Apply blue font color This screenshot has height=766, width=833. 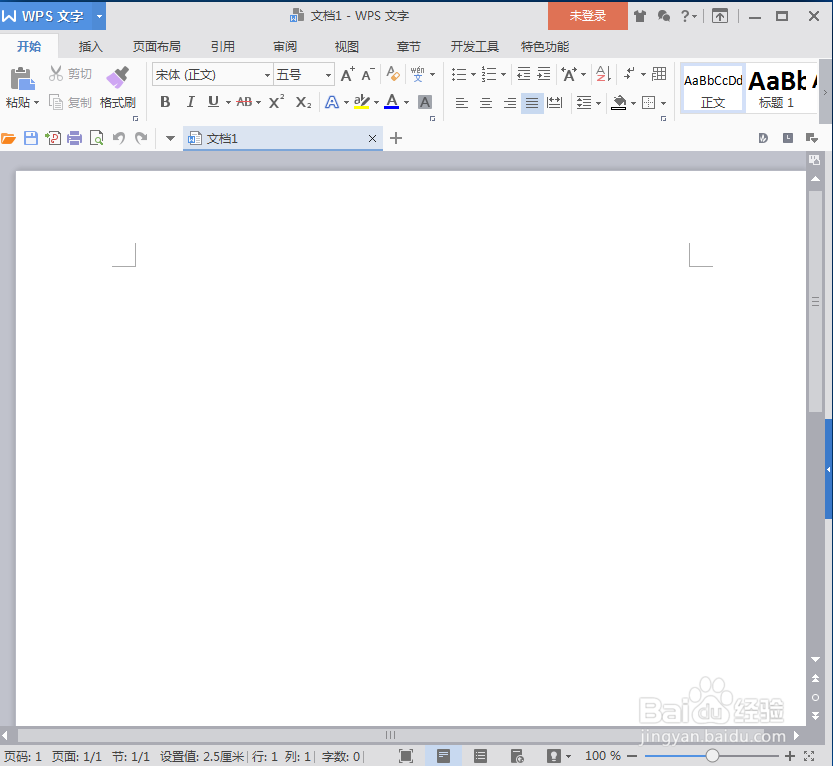click(392, 101)
